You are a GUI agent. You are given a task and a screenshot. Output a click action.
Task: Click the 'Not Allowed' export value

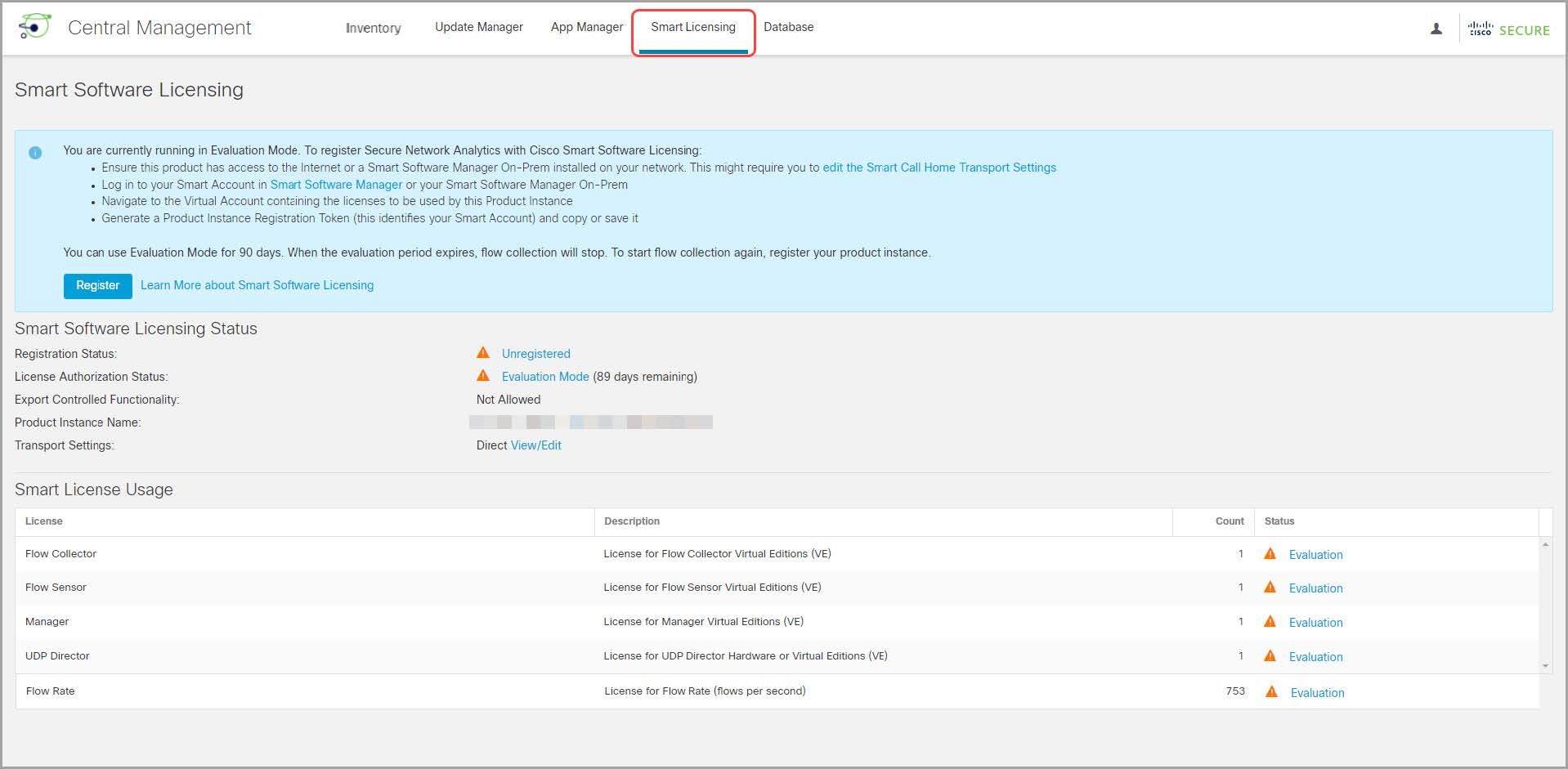(508, 400)
